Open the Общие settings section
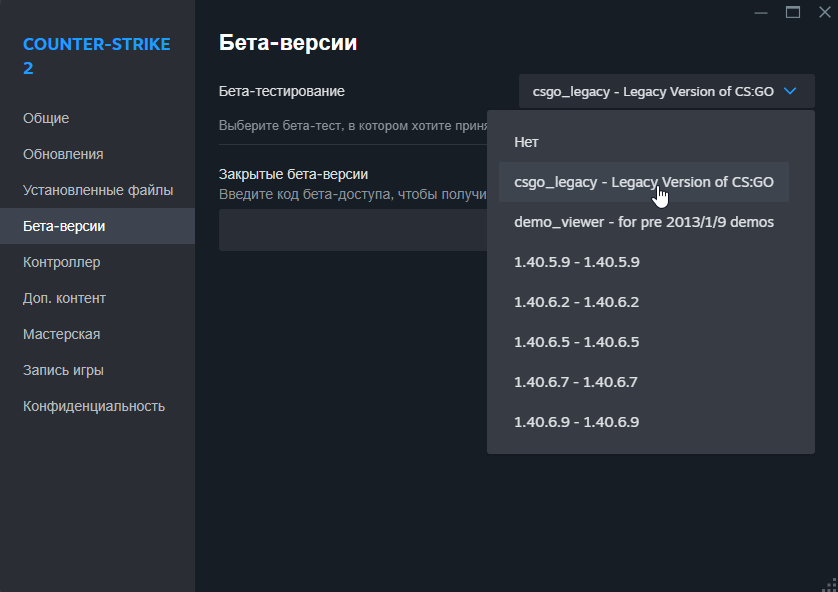 point(46,118)
